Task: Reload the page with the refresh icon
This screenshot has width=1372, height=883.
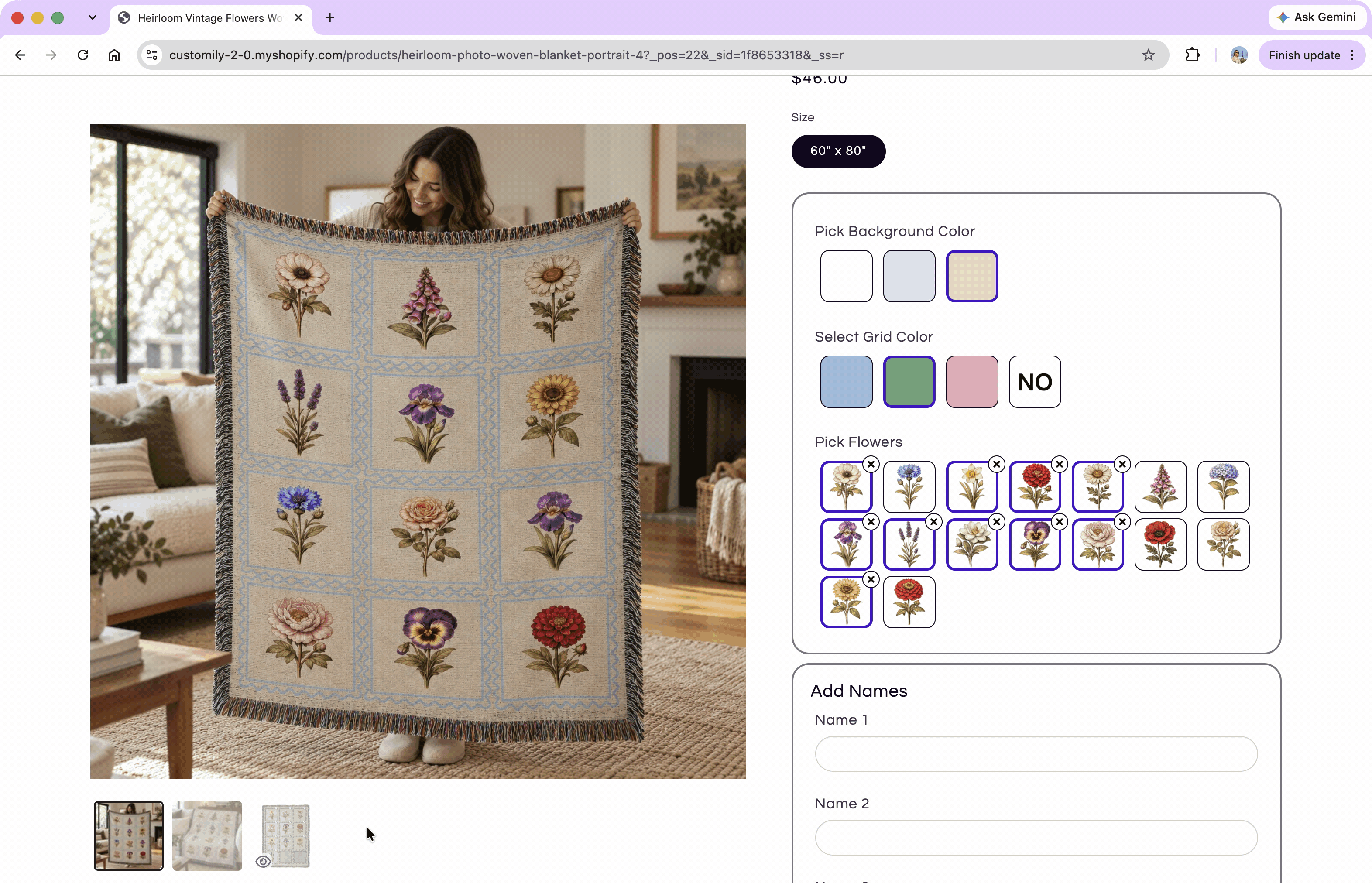Action: (x=83, y=55)
